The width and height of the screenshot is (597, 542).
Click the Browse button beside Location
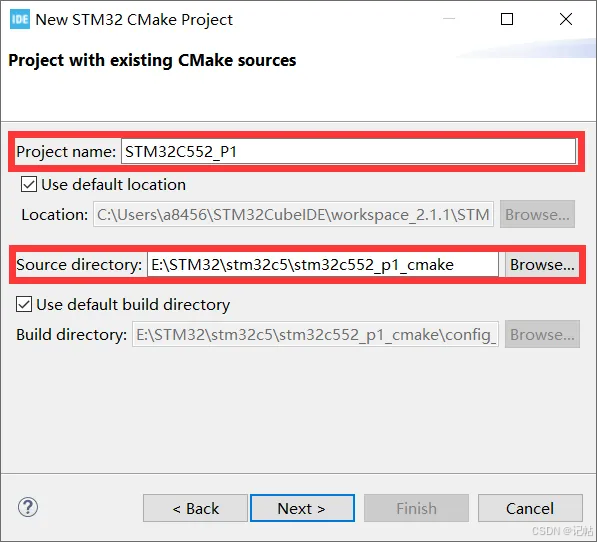(x=537, y=214)
